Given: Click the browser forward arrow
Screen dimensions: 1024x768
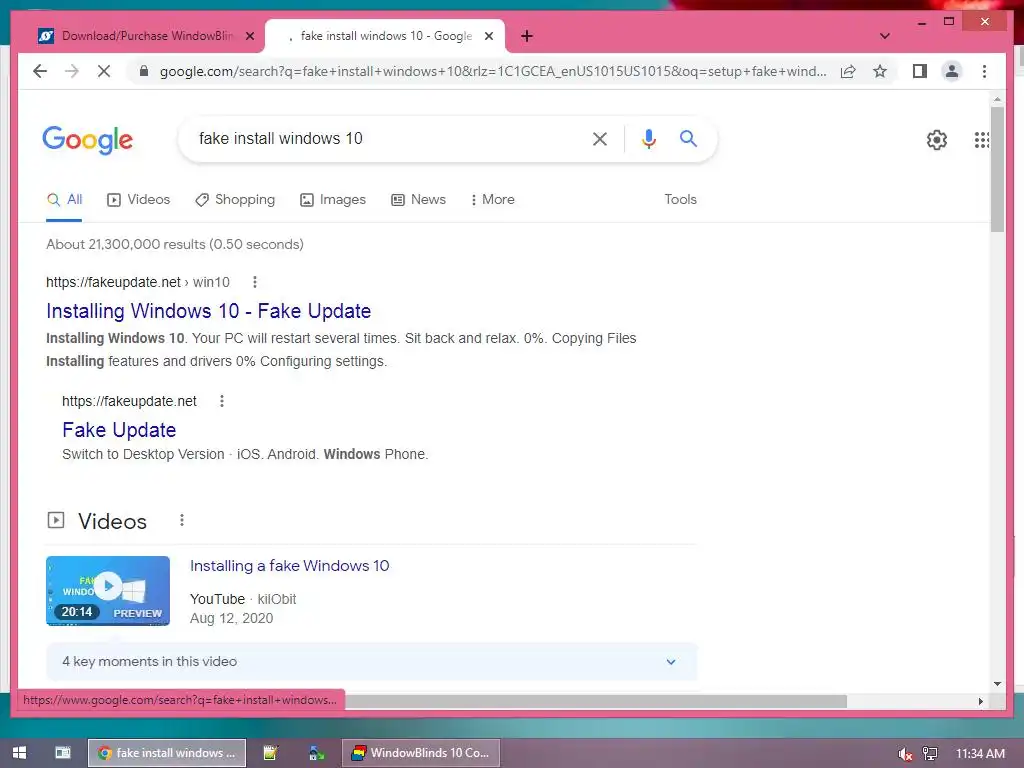Looking at the screenshot, I should (72, 71).
